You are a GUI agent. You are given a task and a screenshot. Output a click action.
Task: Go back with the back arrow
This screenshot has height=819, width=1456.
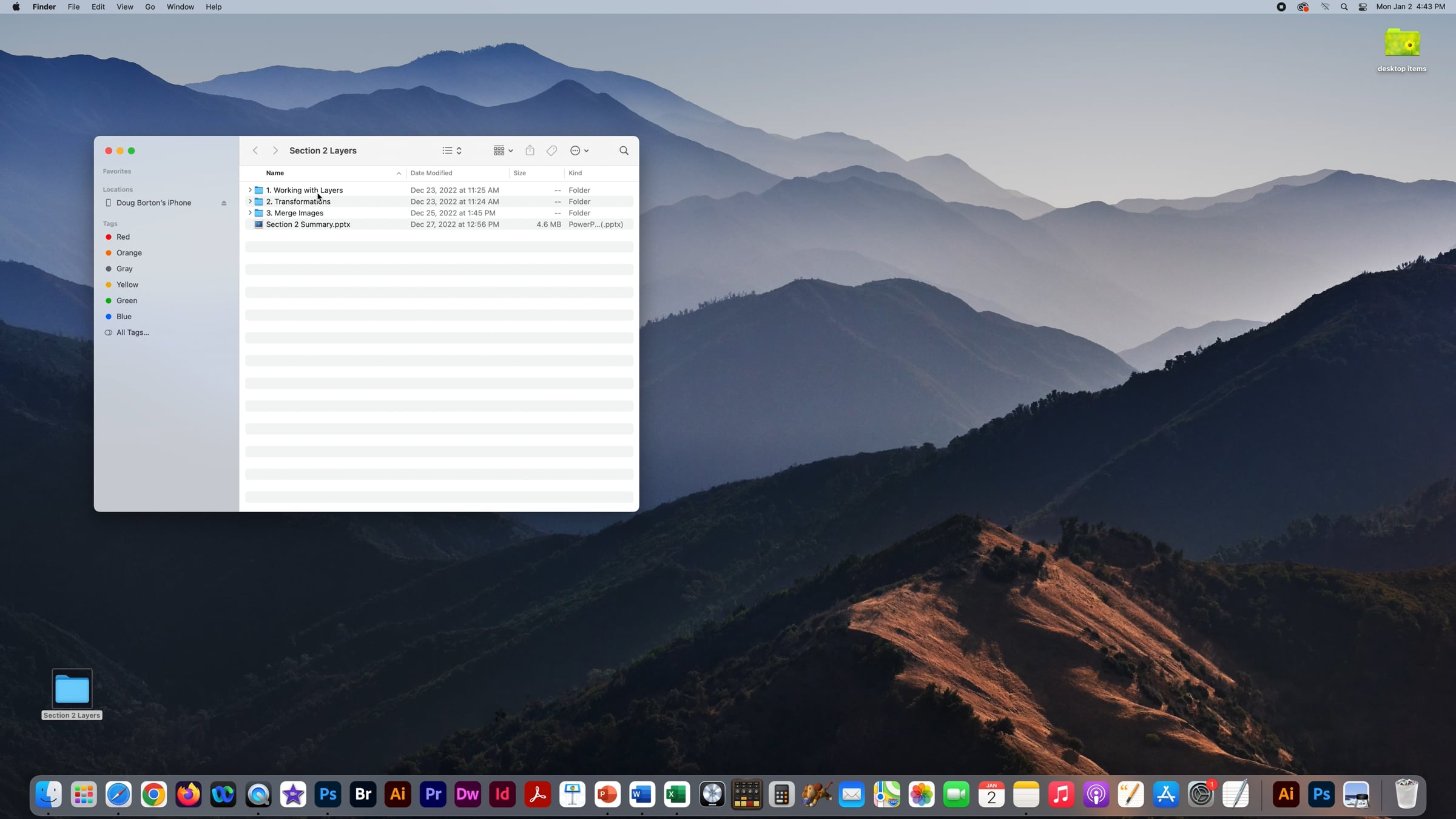pos(255,150)
